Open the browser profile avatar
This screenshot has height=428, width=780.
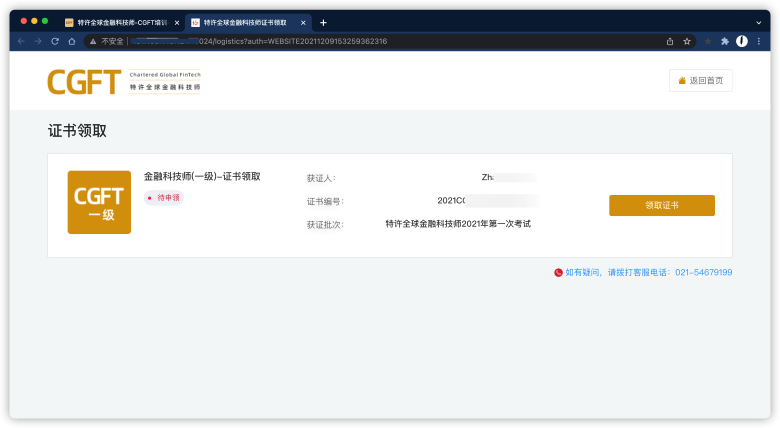pos(742,41)
